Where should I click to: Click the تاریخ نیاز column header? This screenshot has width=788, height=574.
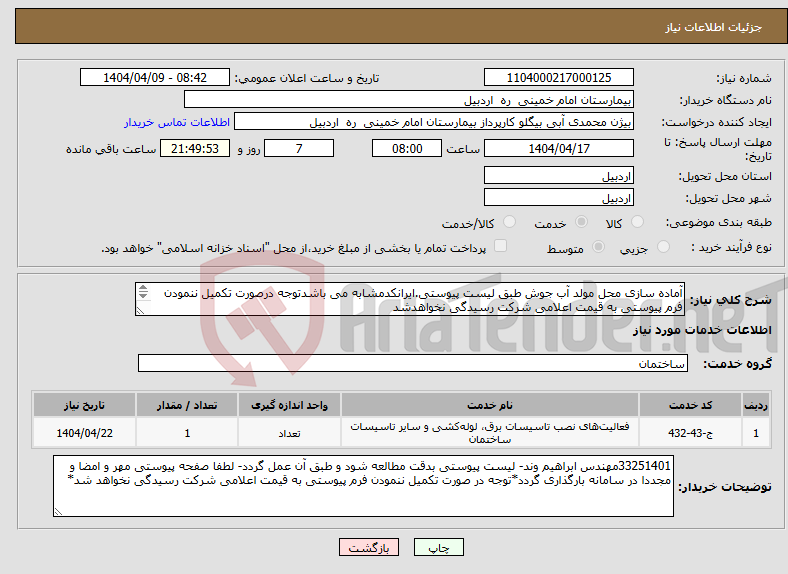(84, 405)
